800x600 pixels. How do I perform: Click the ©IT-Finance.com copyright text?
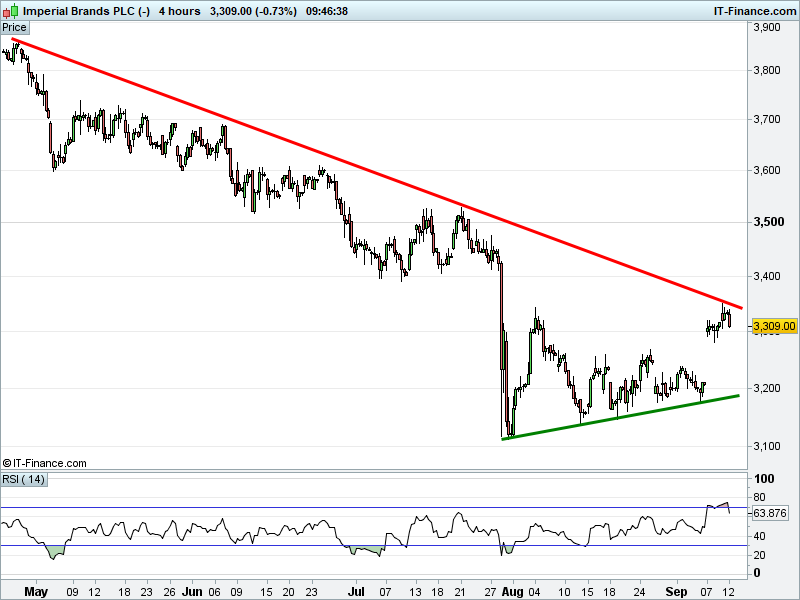pos(44,463)
